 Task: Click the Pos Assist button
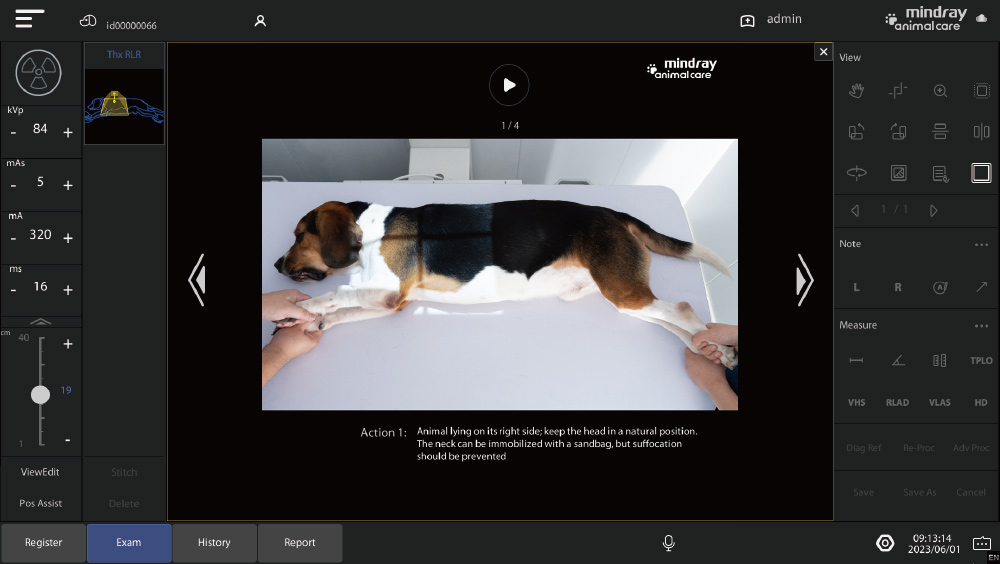(40, 503)
